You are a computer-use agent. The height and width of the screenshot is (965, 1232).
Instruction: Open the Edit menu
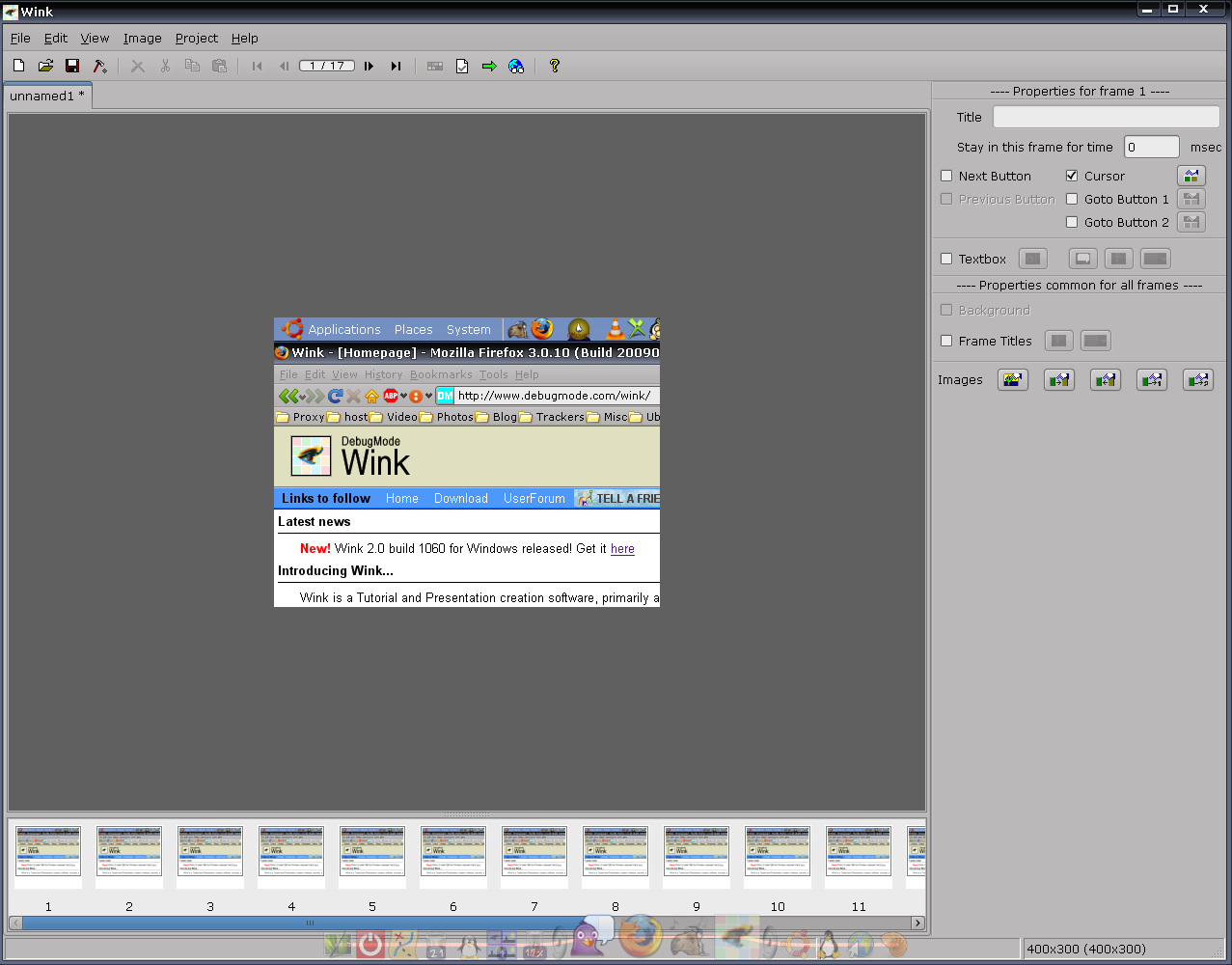[56, 38]
